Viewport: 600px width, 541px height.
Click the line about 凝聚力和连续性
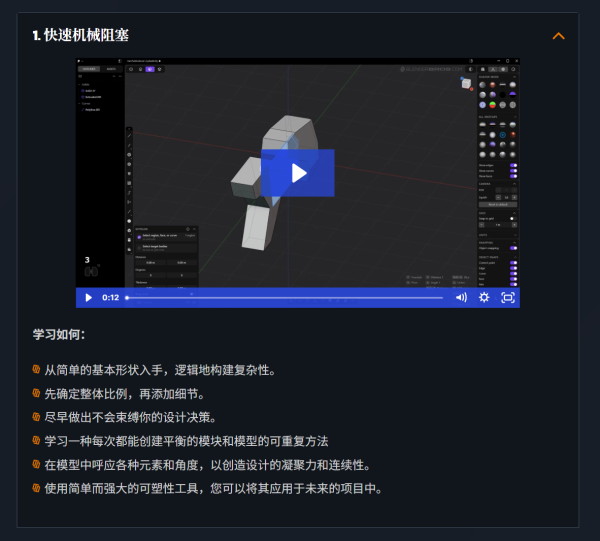[x=207, y=465]
